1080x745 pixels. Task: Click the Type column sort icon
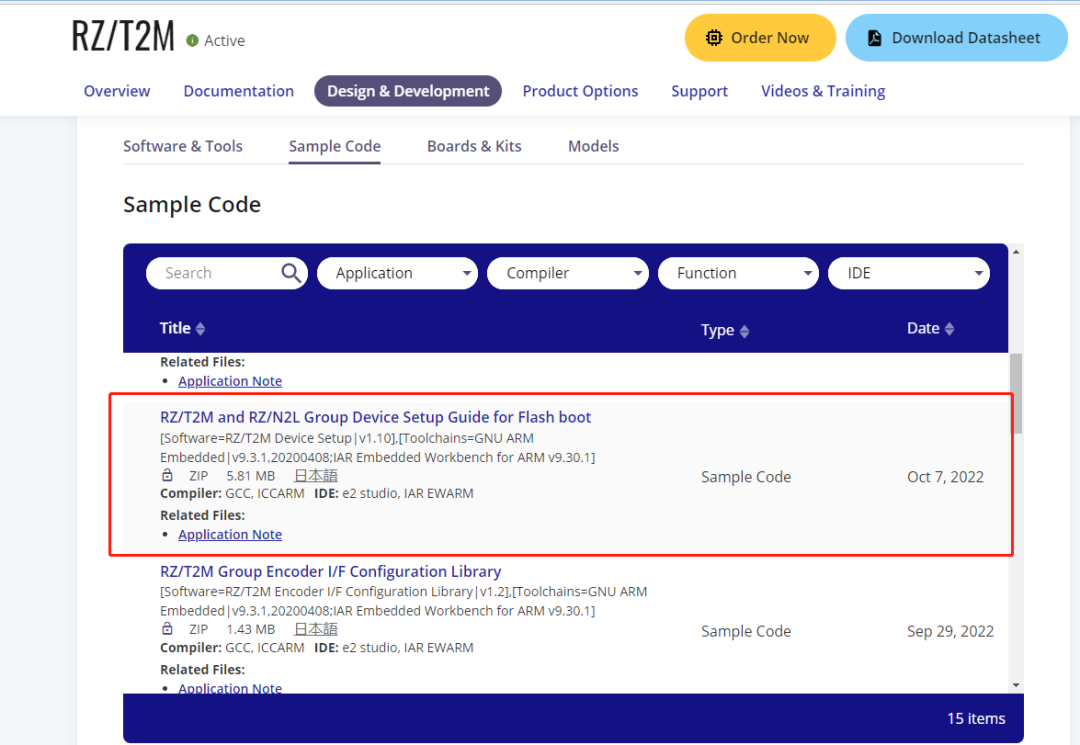(744, 331)
